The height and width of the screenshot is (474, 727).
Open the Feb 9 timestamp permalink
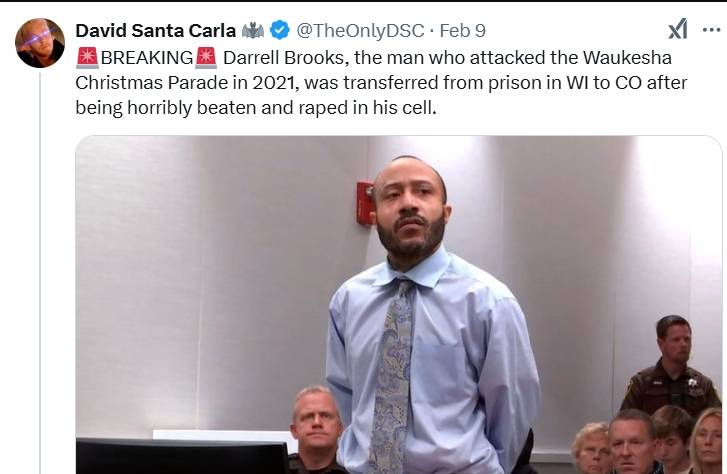coord(462,31)
